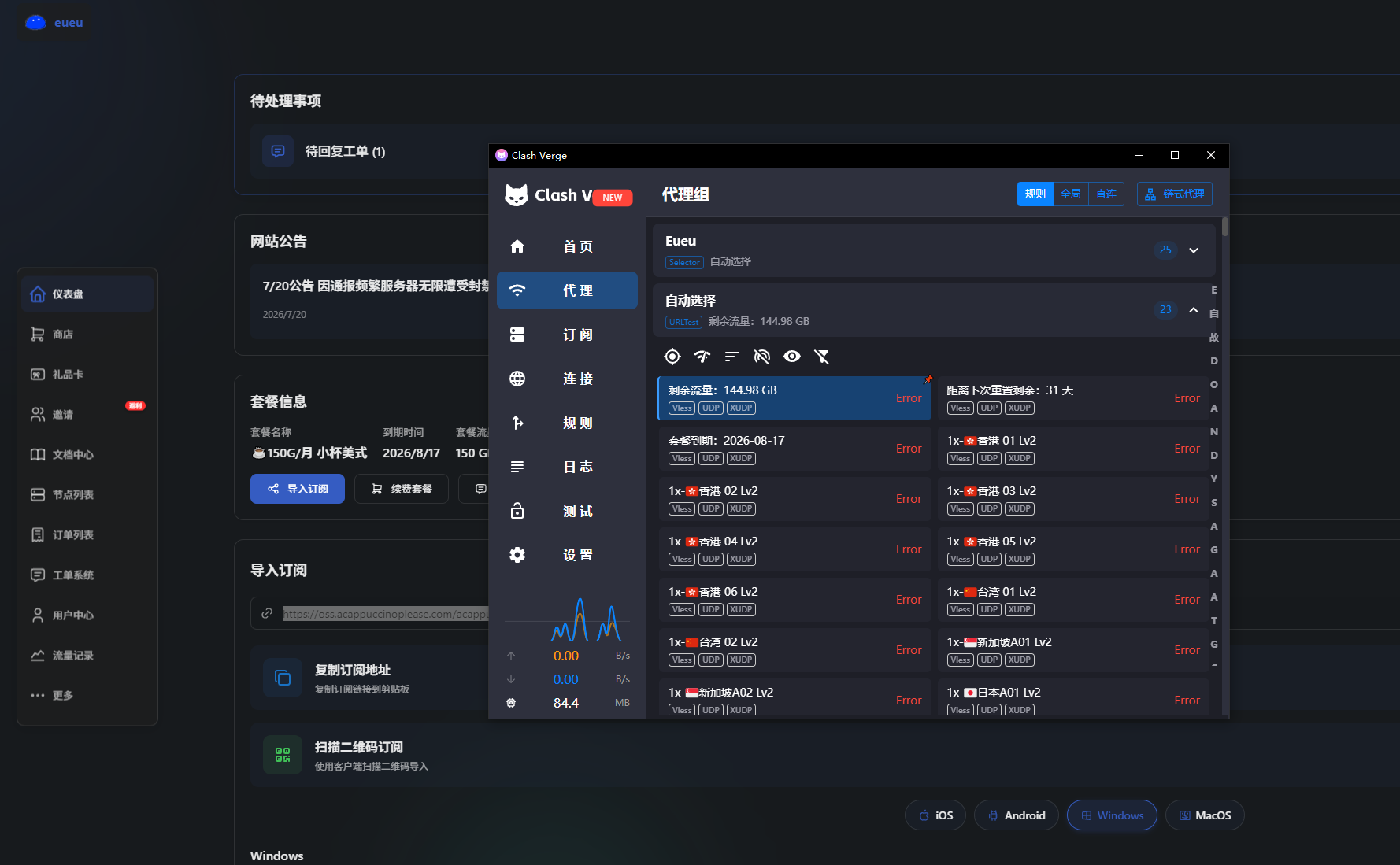Select the Windows platform tab
1400x865 pixels.
point(1112,815)
